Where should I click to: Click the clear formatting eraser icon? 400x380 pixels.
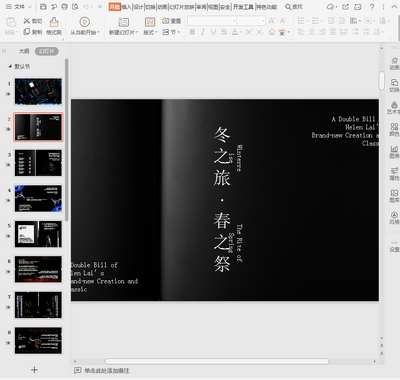tap(272, 32)
